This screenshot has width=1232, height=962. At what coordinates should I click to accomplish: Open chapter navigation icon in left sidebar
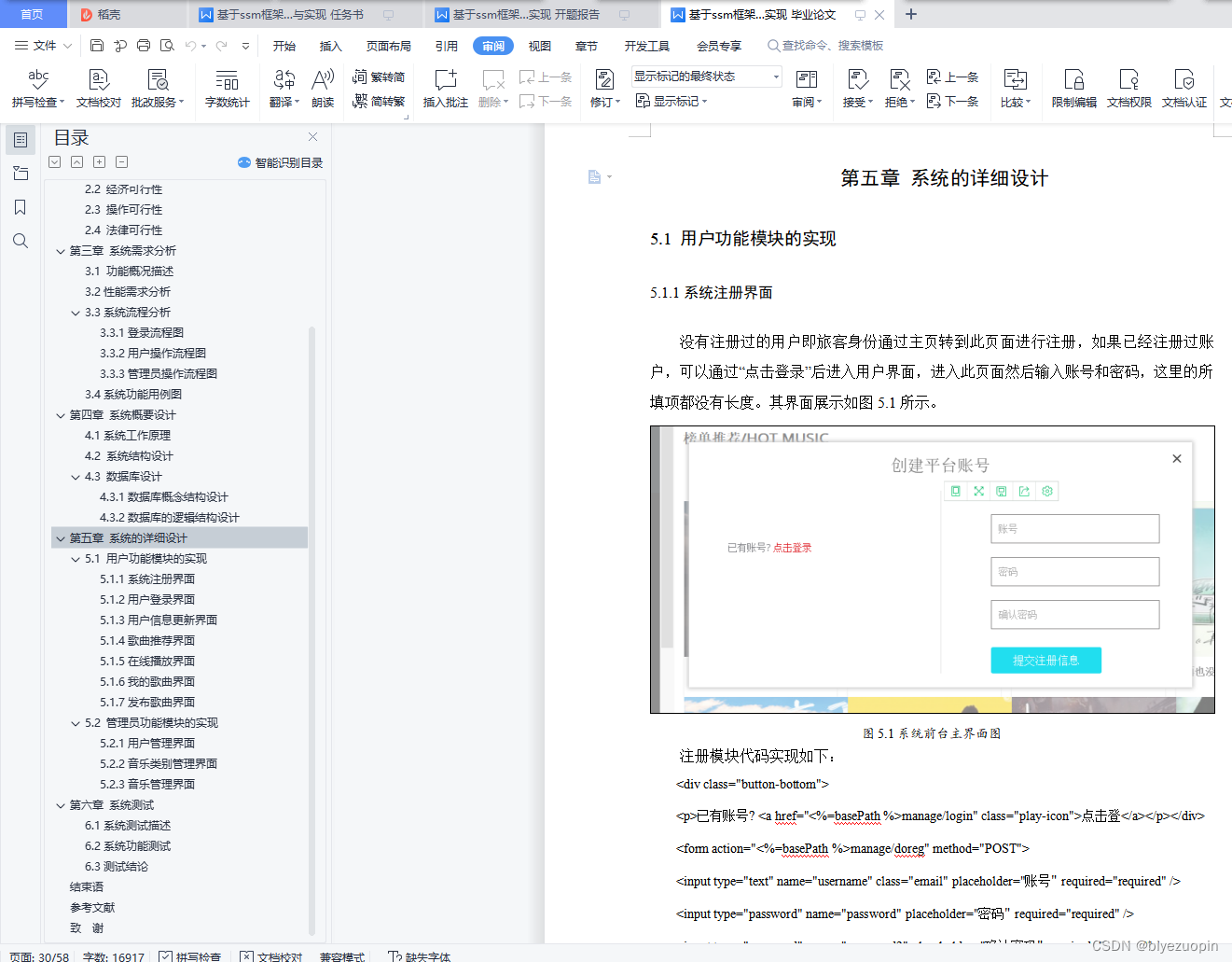click(x=21, y=174)
